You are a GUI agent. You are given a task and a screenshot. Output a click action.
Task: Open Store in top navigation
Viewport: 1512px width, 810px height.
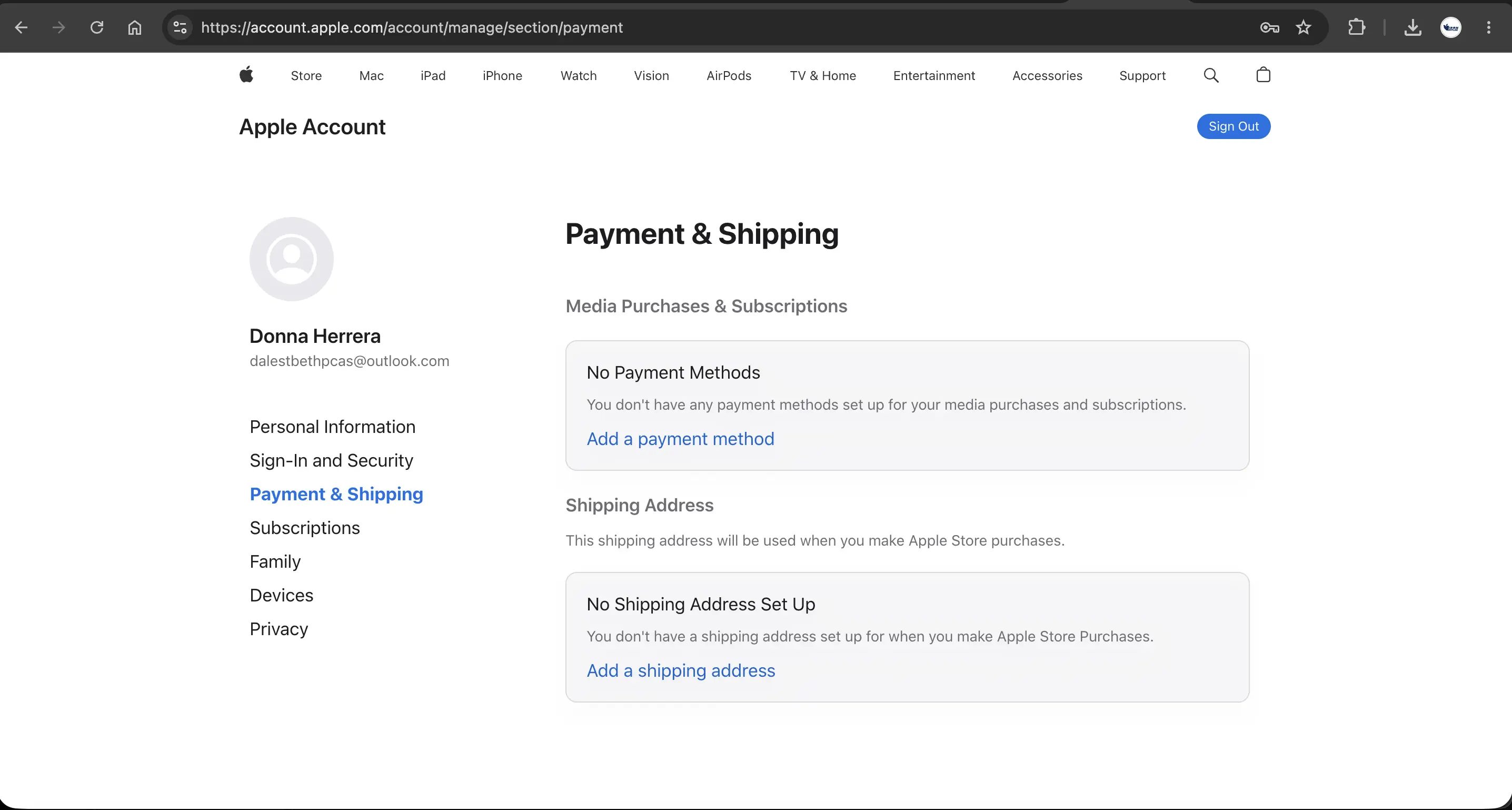[306, 76]
